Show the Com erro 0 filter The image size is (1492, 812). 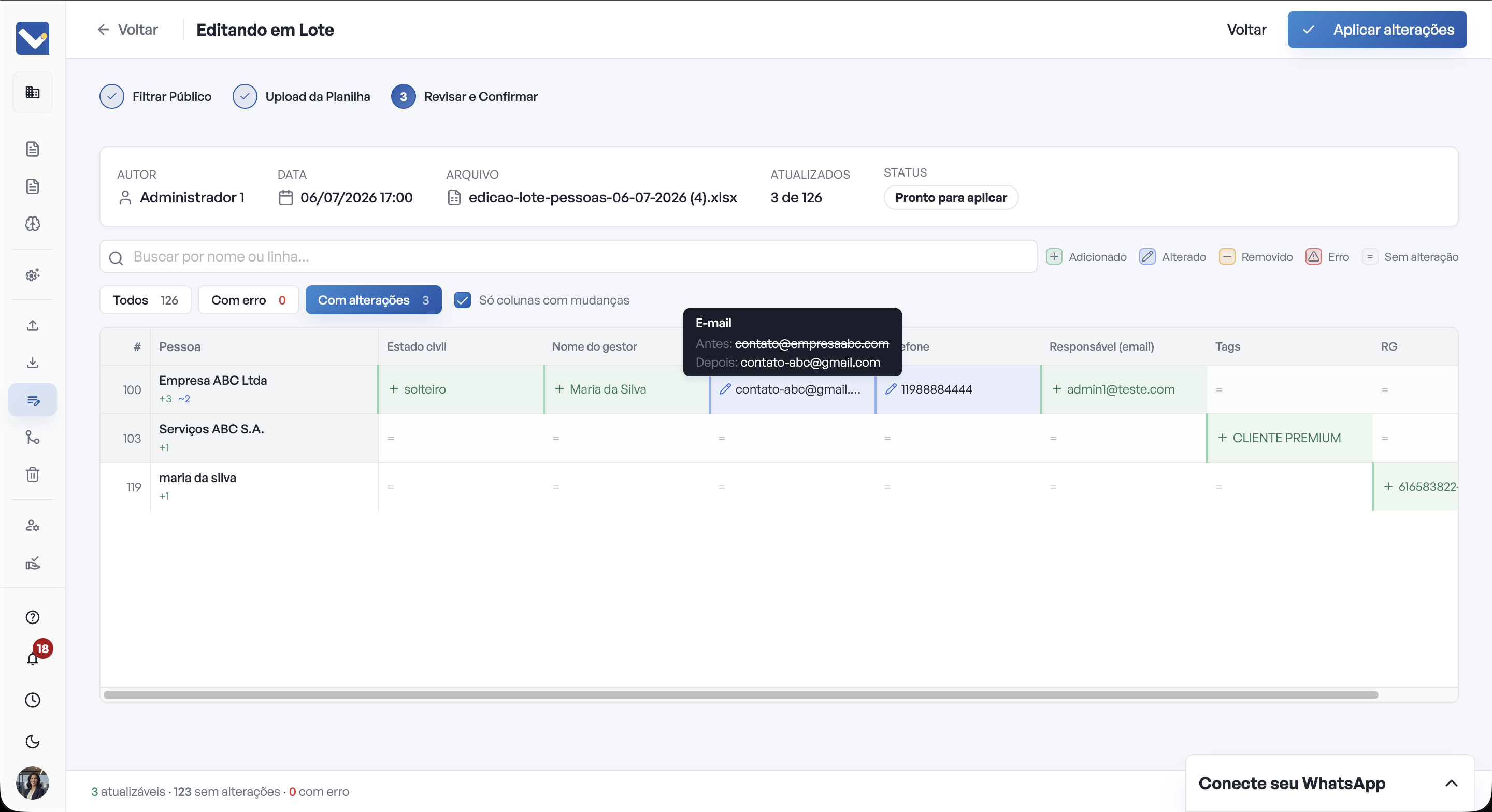(249, 300)
